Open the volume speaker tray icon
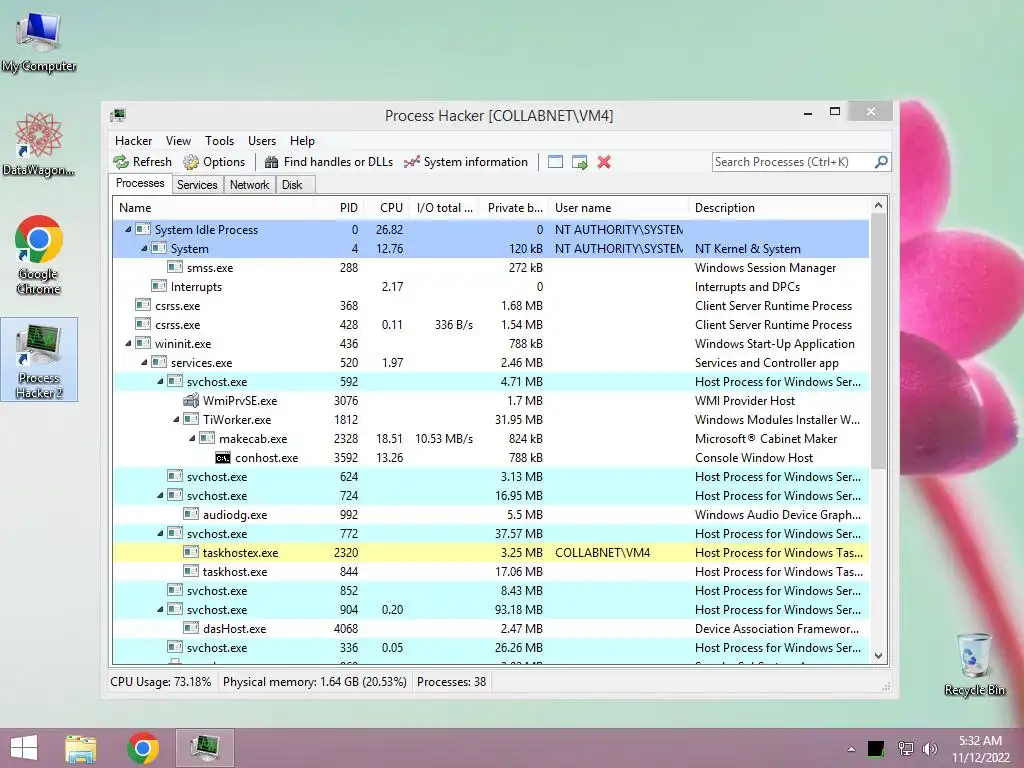The image size is (1024, 768). pyautogui.click(x=929, y=748)
